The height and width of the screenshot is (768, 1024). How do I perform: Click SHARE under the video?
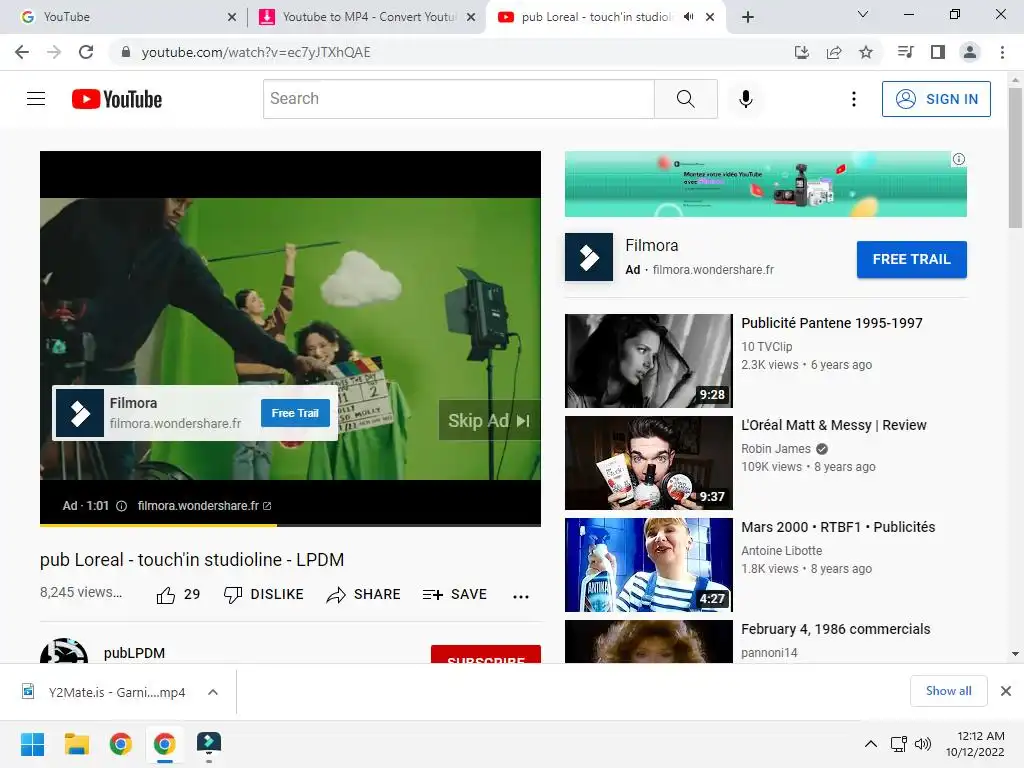pyautogui.click(x=363, y=594)
